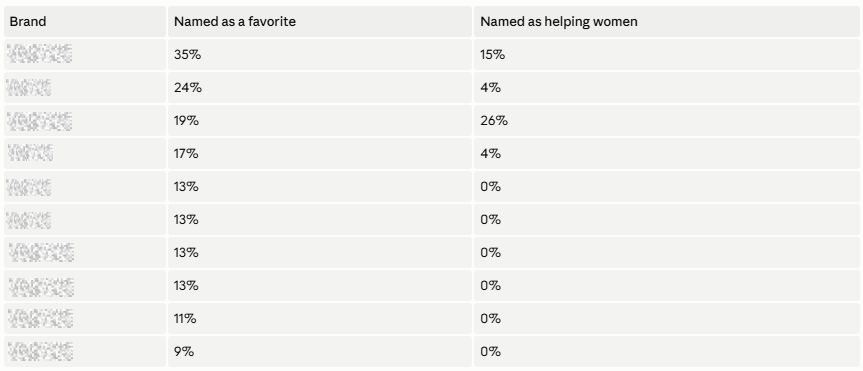Select the Named as a favorite header

(x=320, y=21)
